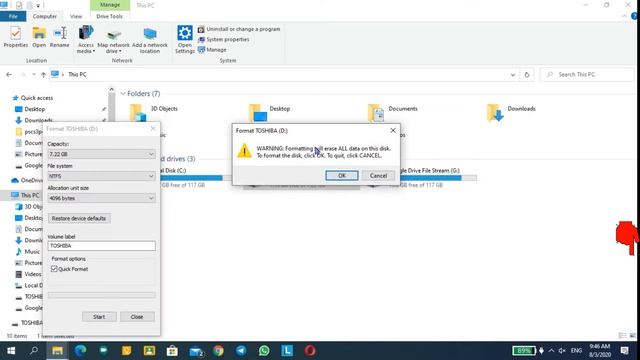The width and height of the screenshot is (640, 360).
Task: Open Mail app from taskbar
Action: [196, 351]
